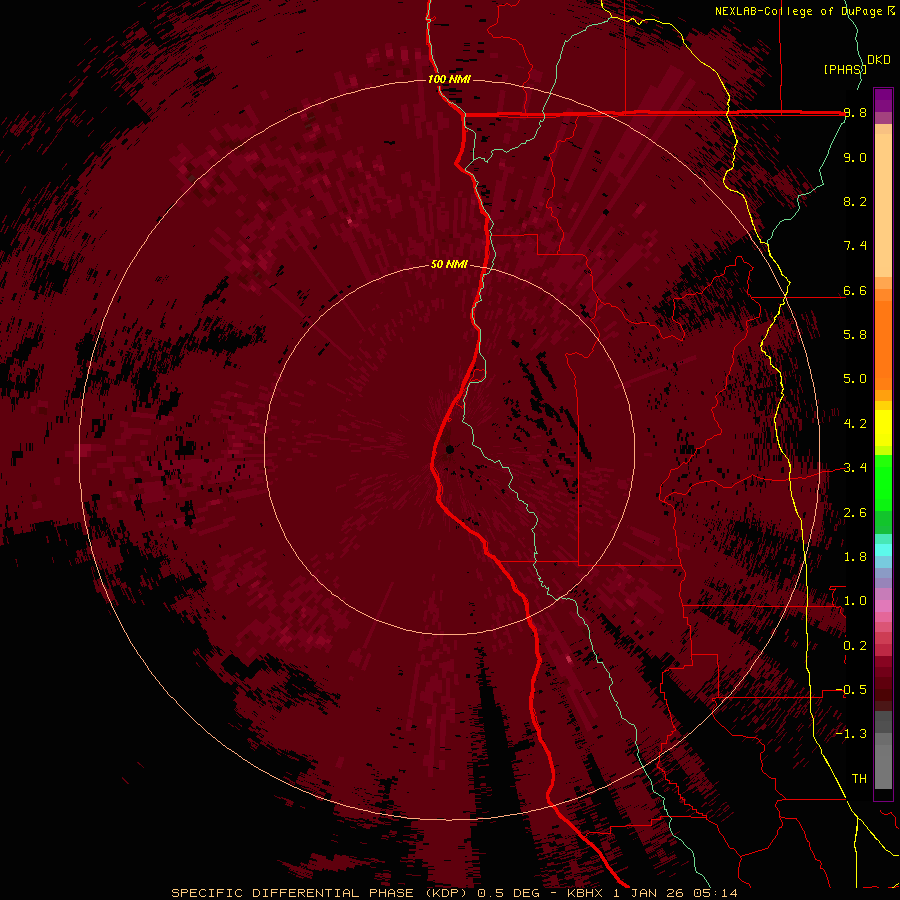Screen dimensions: 900x900
Task: Click the 5.0 scale value
Action: pos(855,379)
